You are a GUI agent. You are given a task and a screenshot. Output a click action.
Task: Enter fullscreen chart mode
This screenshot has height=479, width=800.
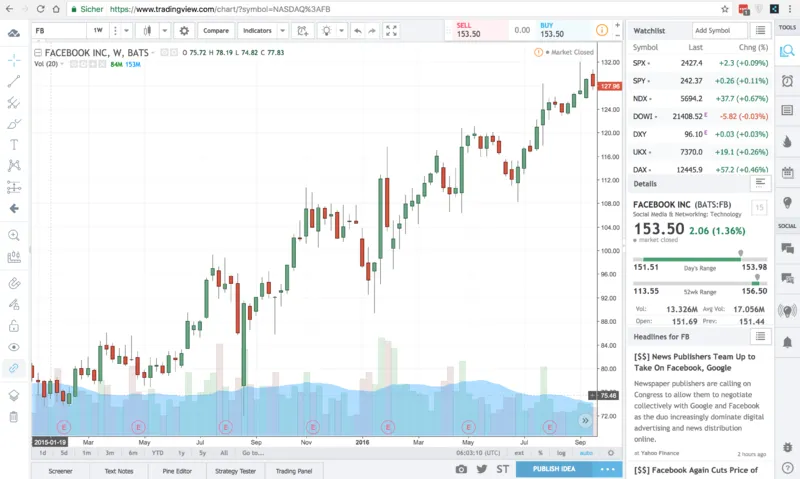tap(391, 31)
